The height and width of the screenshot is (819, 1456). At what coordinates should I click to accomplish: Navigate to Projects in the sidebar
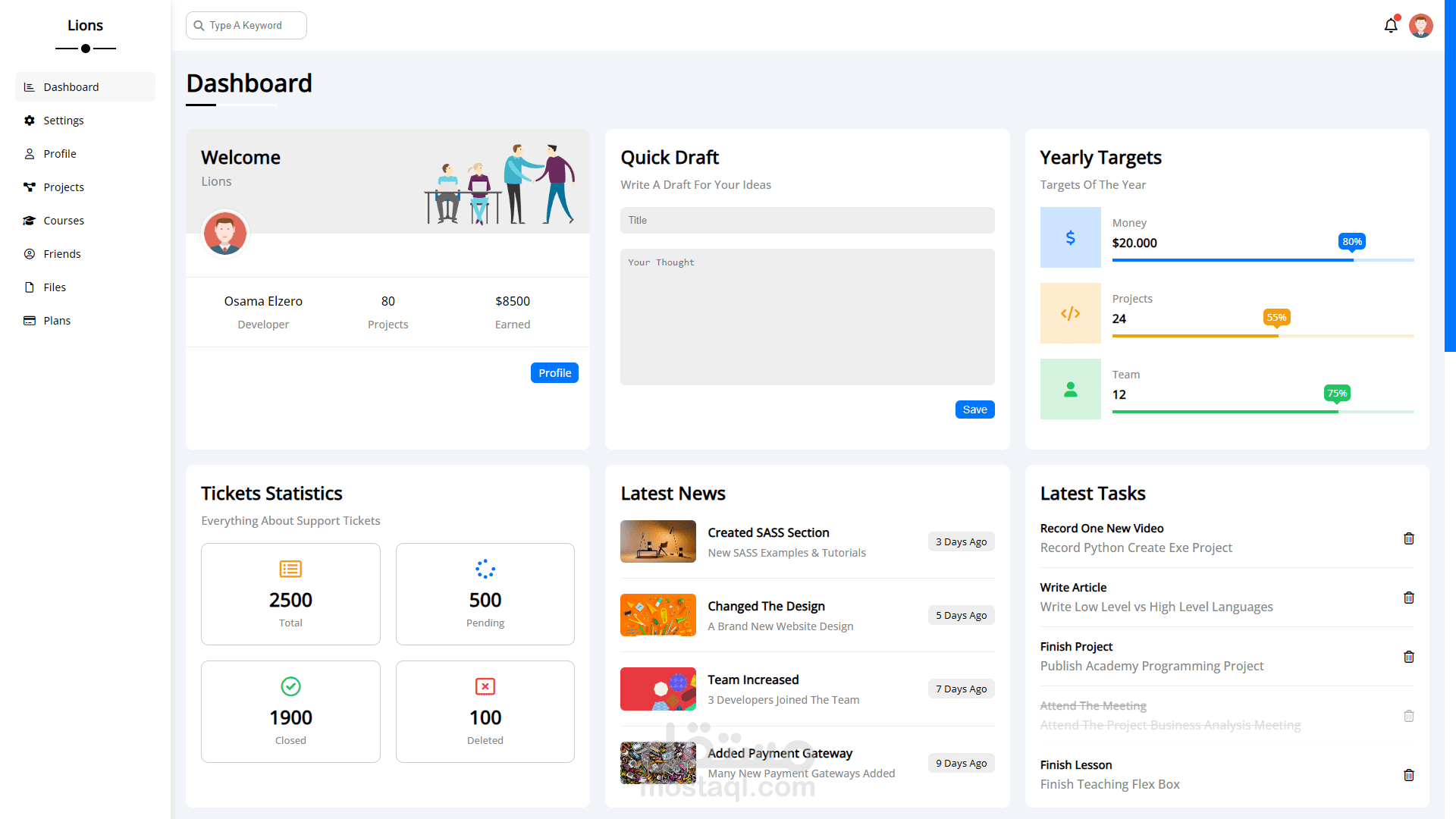85,187
